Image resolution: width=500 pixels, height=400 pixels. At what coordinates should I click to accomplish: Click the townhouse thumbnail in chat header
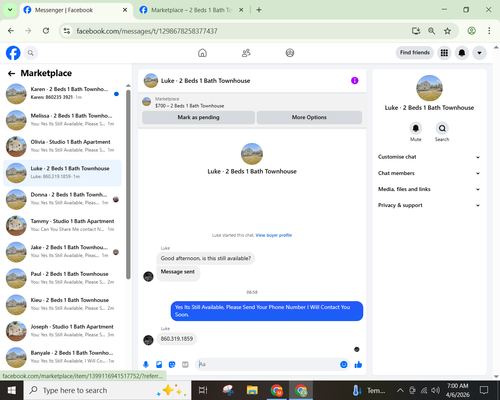click(x=151, y=81)
